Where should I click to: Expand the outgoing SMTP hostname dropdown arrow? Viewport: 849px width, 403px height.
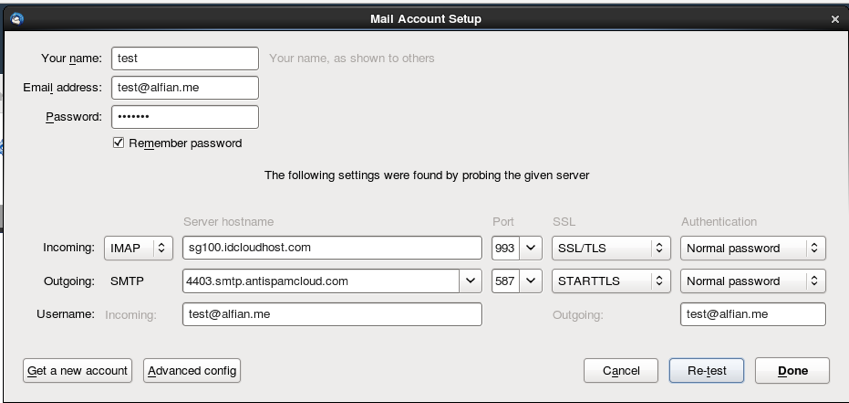click(x=471, y=281)
